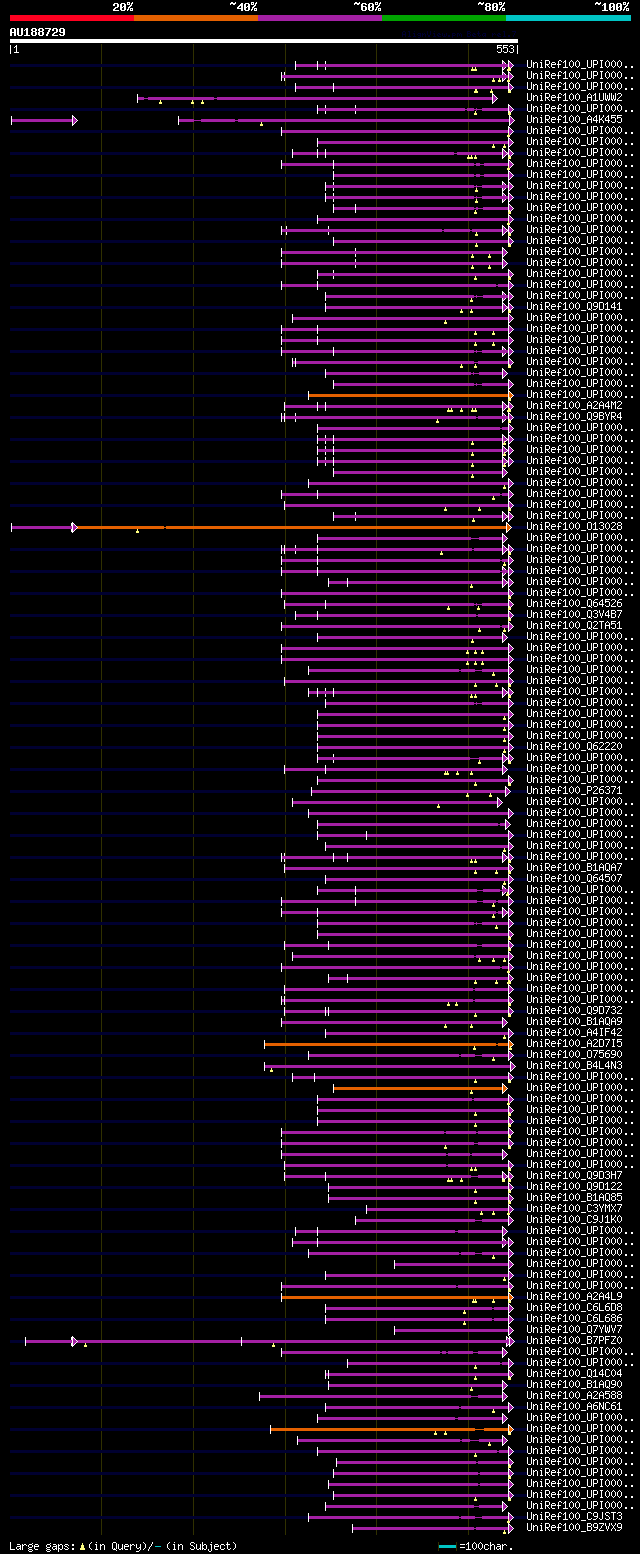Select hit label UniRef100_C6L6D8
This screenshot has width=640, height=1554.
coord(574,1308)
